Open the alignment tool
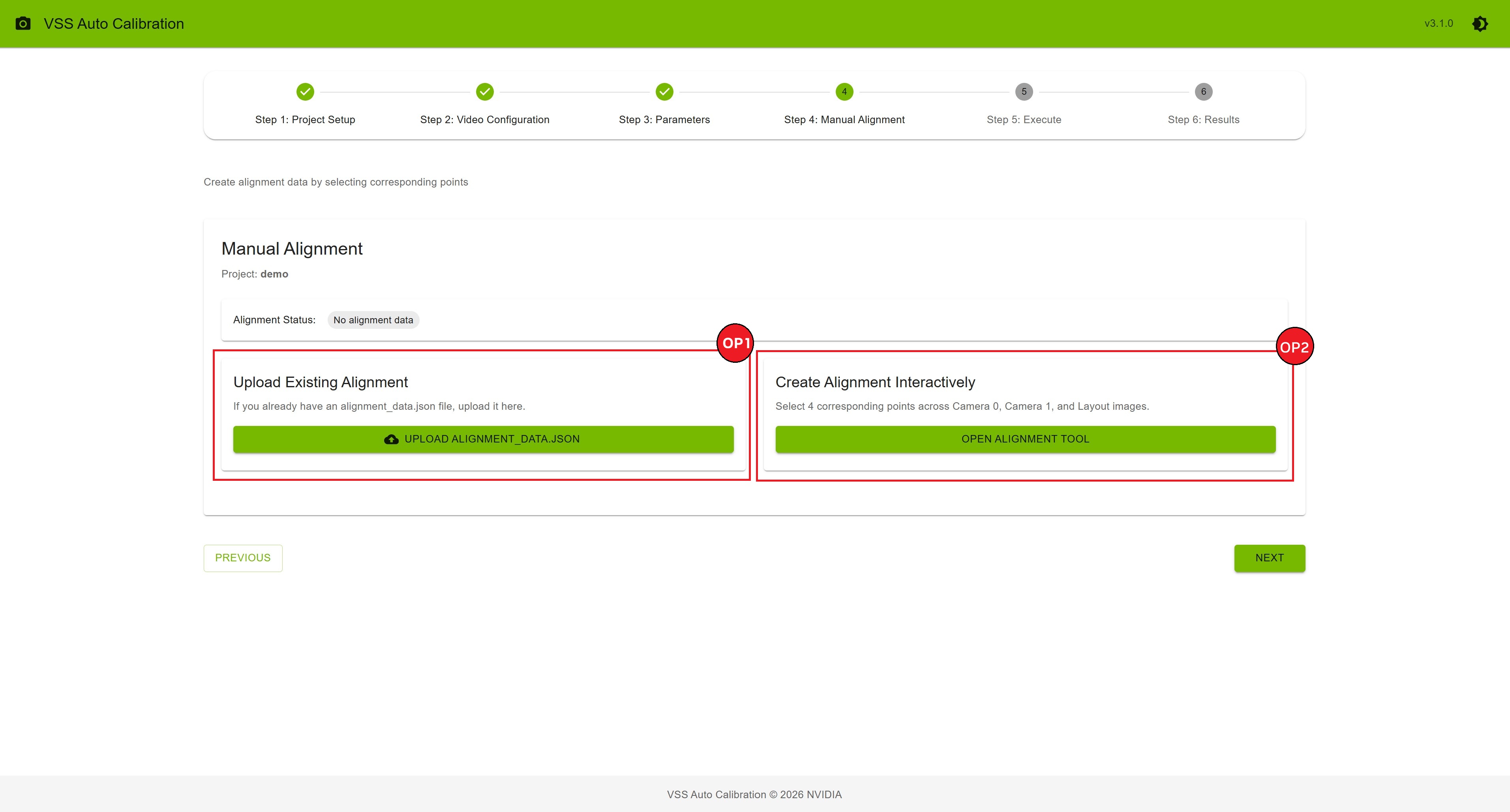 [x=1025, y=439]
